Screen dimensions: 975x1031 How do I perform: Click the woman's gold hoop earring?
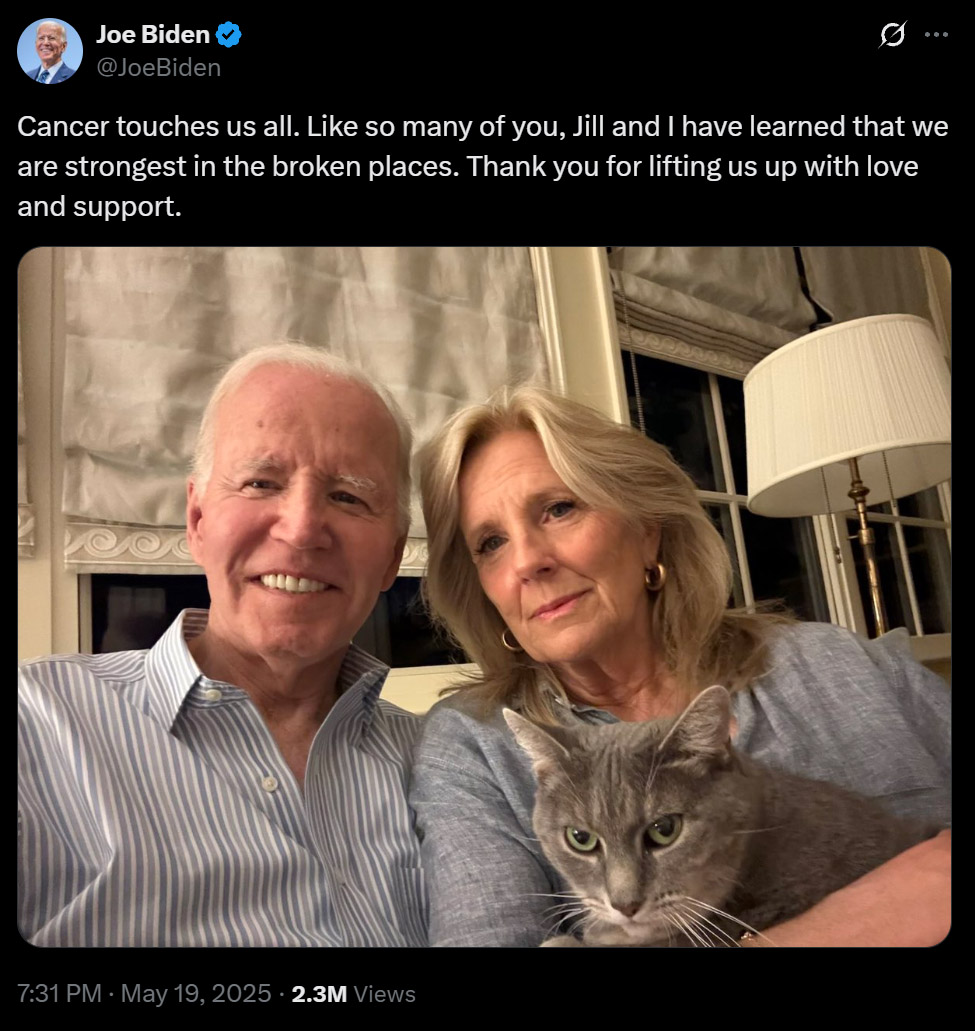pos(656,577)
